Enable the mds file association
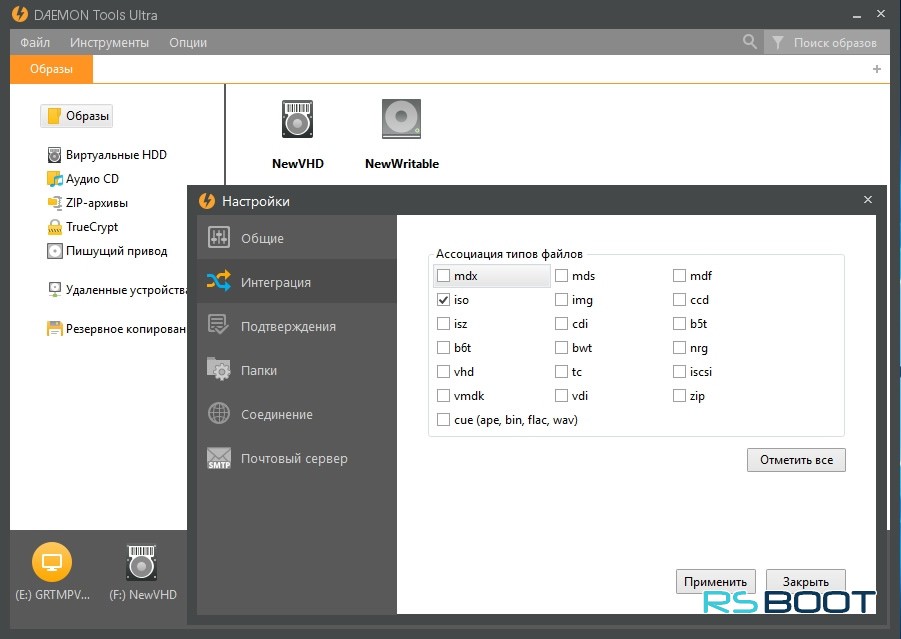This screenshot has width=901, height=639. pyautogui.click(x=561, y=276)
